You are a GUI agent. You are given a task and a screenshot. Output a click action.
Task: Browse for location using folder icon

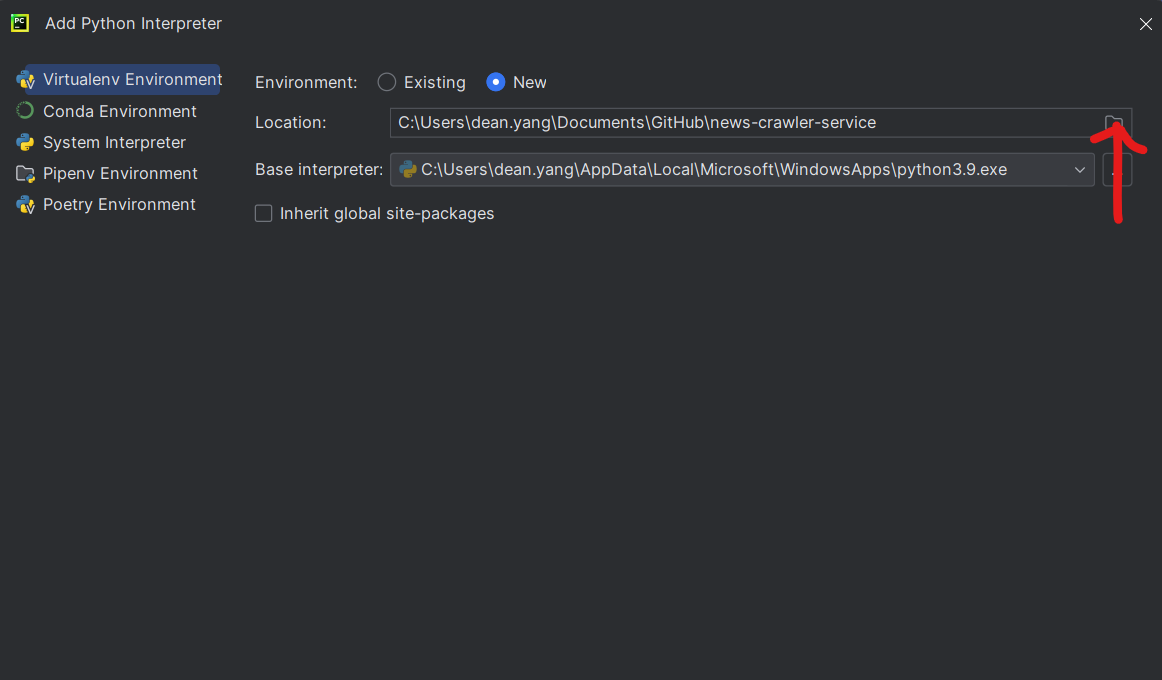[1113, 123]
